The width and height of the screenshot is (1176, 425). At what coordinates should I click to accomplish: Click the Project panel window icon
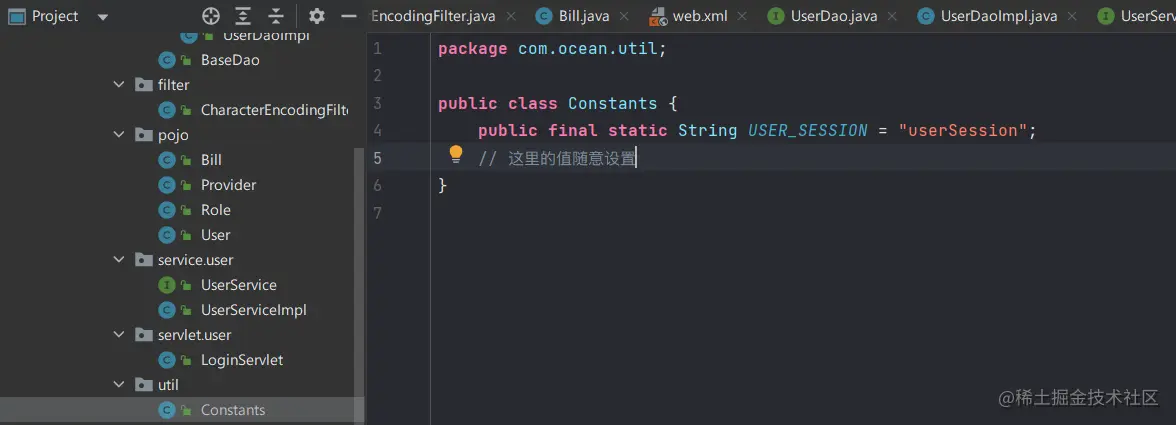pyautogui.click(x=16, y=16)
